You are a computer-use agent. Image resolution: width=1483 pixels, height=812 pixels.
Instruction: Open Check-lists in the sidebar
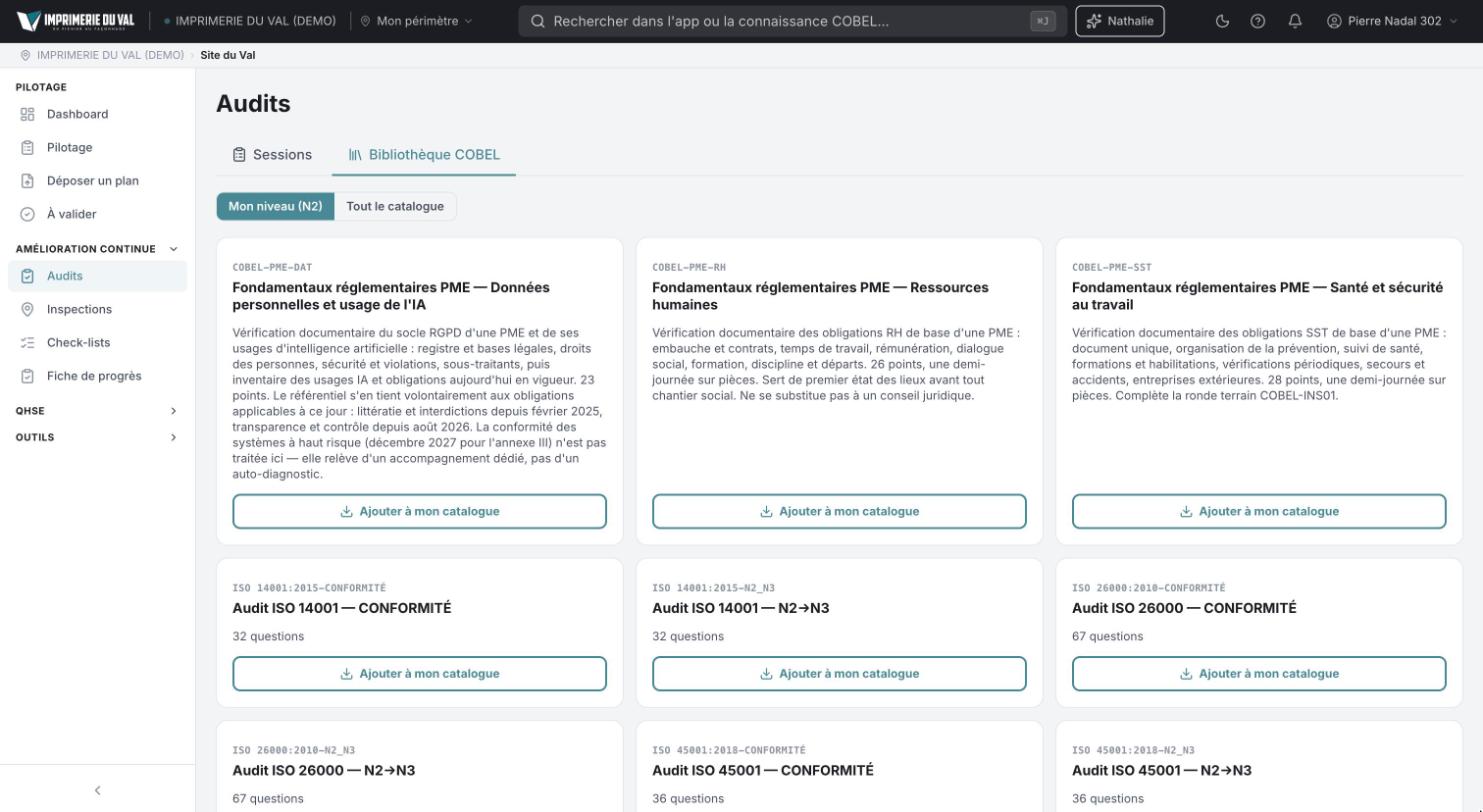coord(97,342)
